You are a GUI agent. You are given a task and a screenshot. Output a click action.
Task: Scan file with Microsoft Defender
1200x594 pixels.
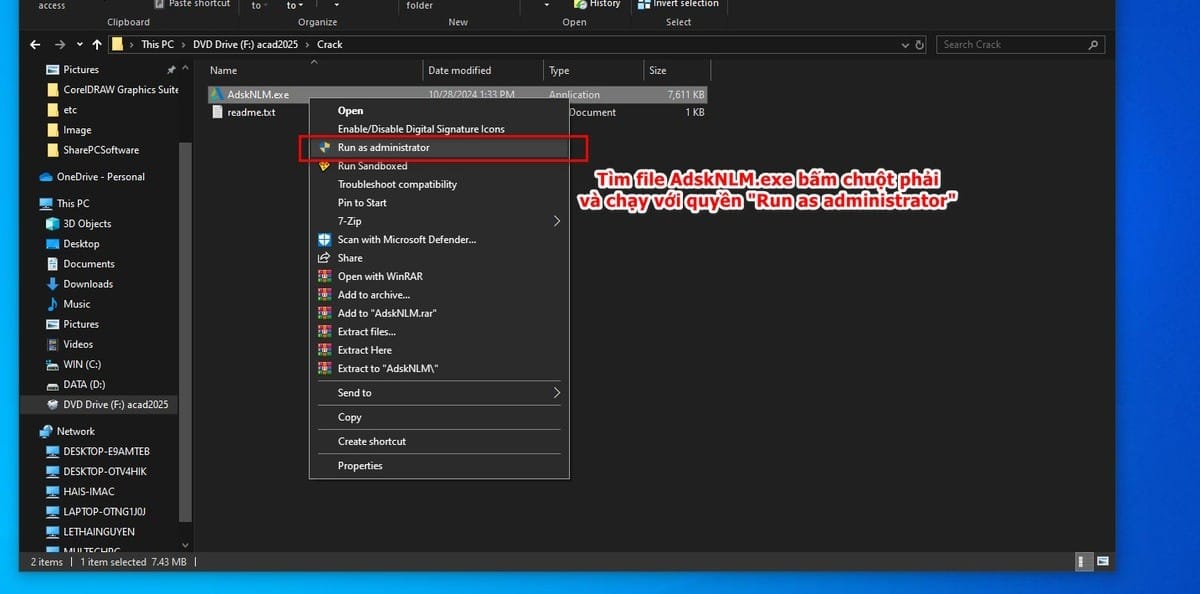coord(401,239)
